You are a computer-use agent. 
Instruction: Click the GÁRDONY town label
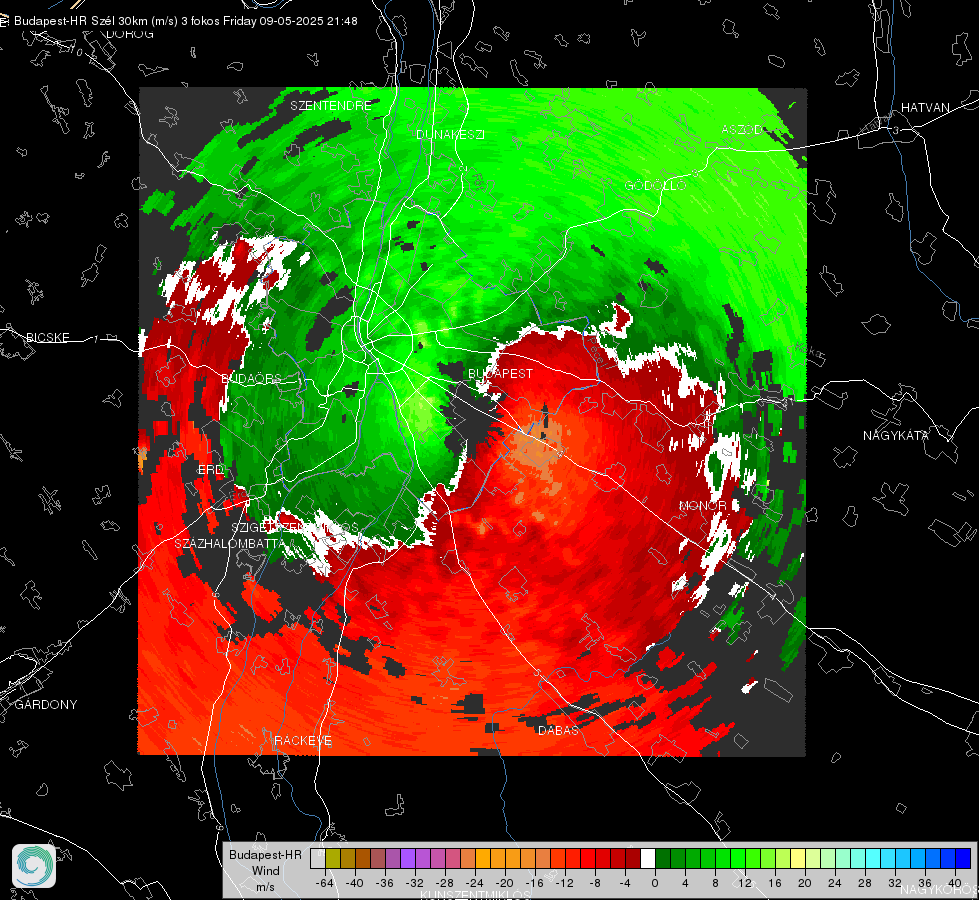46,705
